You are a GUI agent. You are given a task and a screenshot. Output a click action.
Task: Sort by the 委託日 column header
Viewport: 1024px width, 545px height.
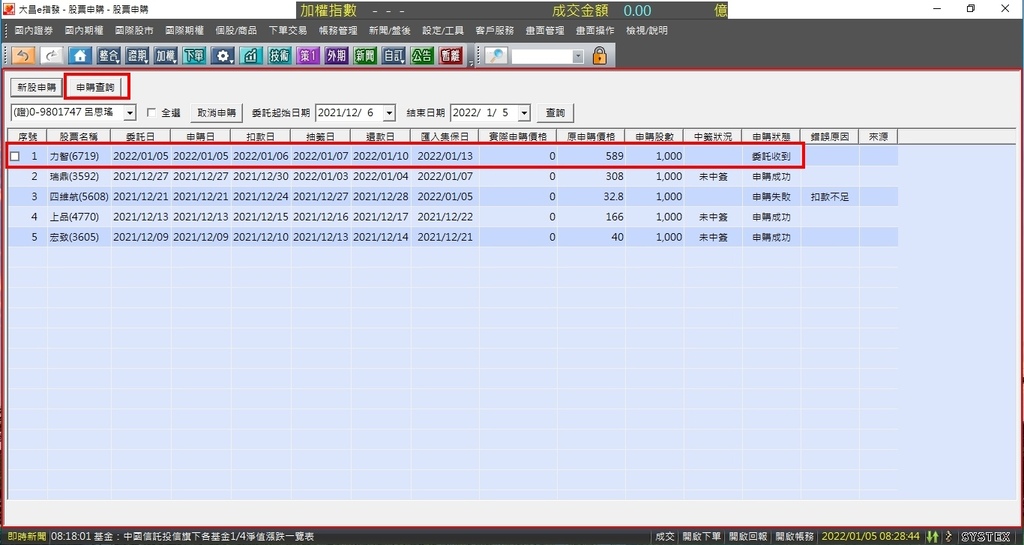click(x=140, y=136)
